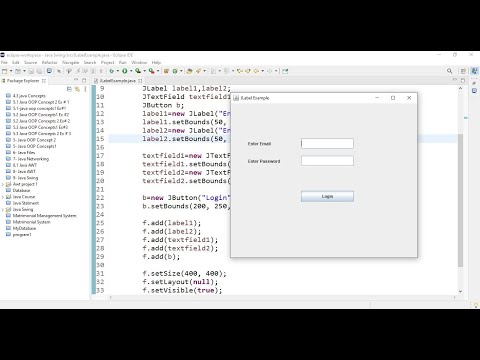480x360 pixels.
Task: Click the Save toolbar icon
Action: click(31, 71)
